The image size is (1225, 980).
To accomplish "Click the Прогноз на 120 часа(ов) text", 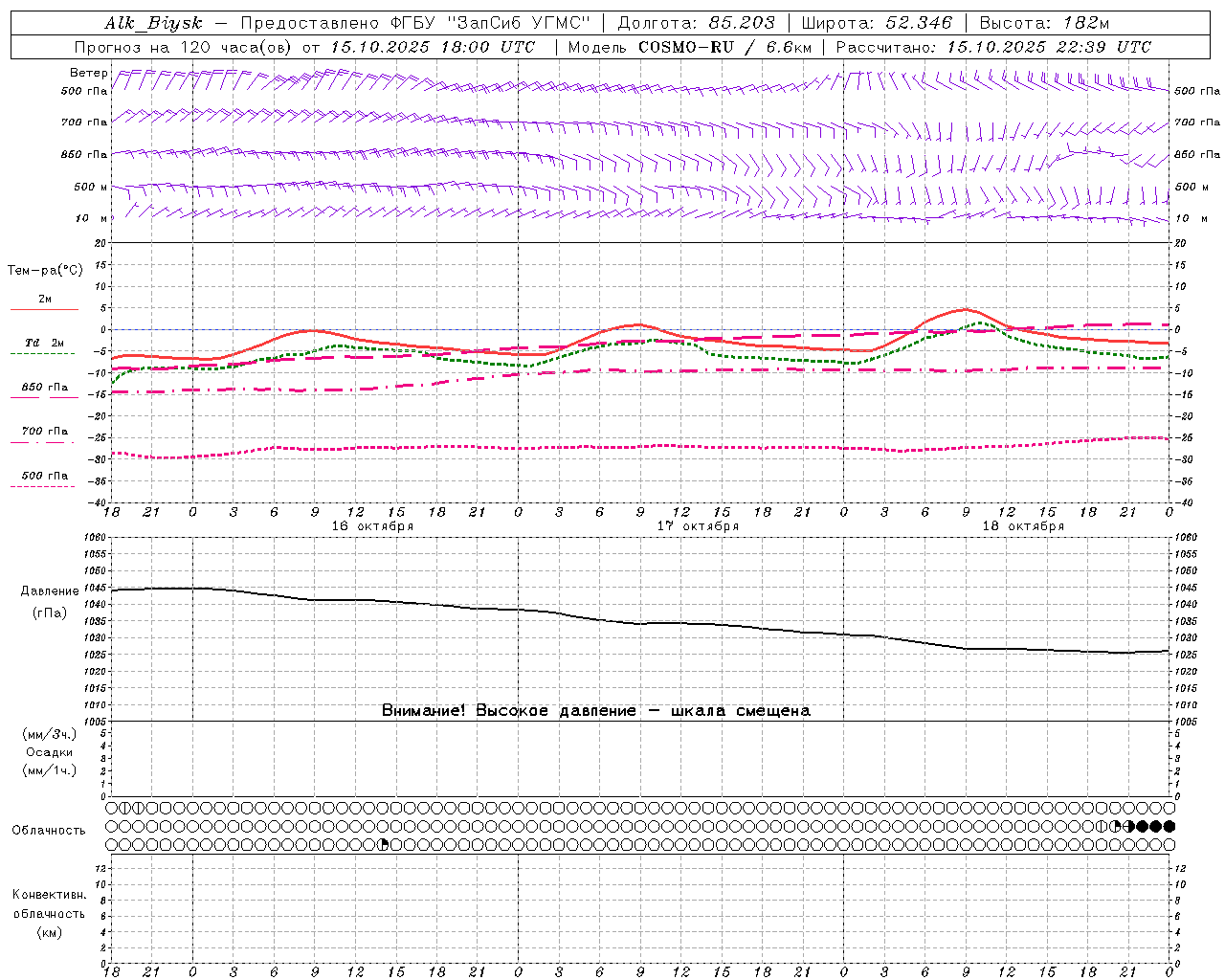I will tap(184, 47).
